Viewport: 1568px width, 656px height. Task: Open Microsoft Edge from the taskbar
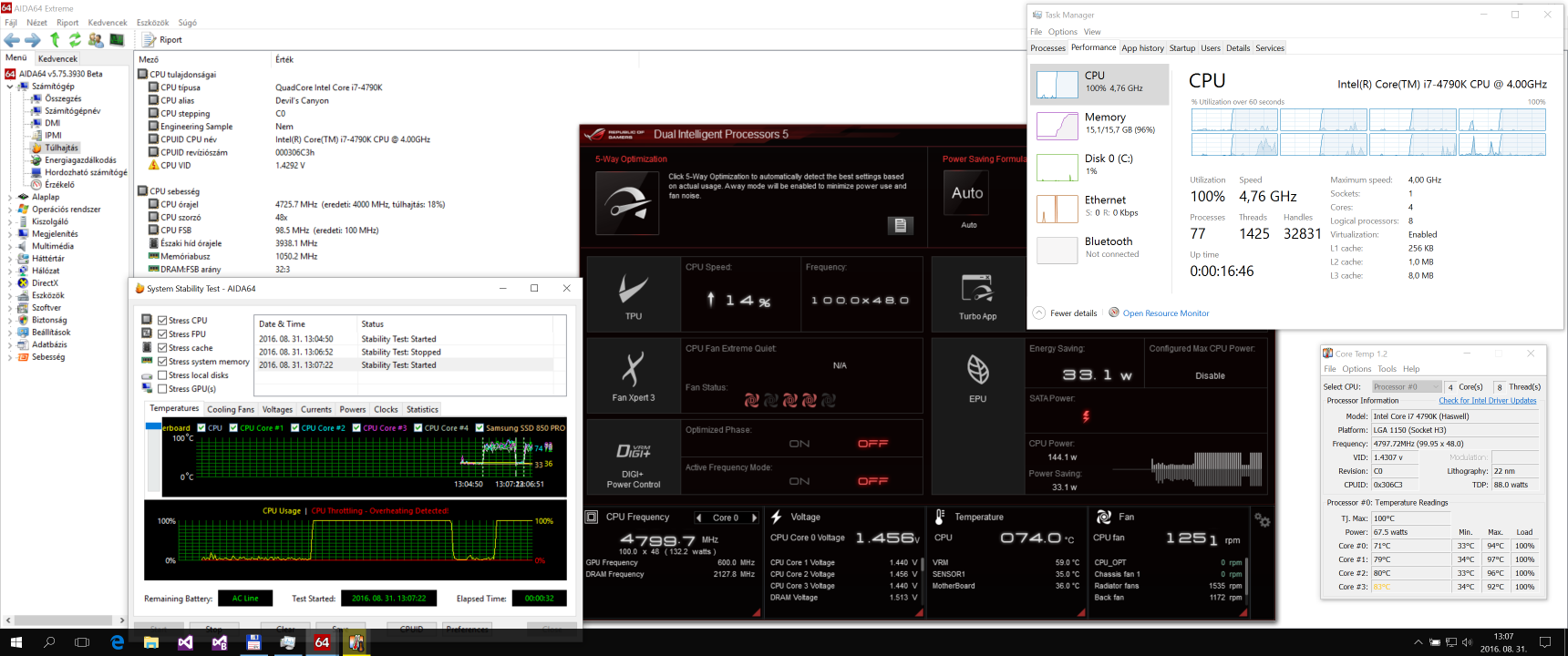pyautogui.click(x=118, y=642)
